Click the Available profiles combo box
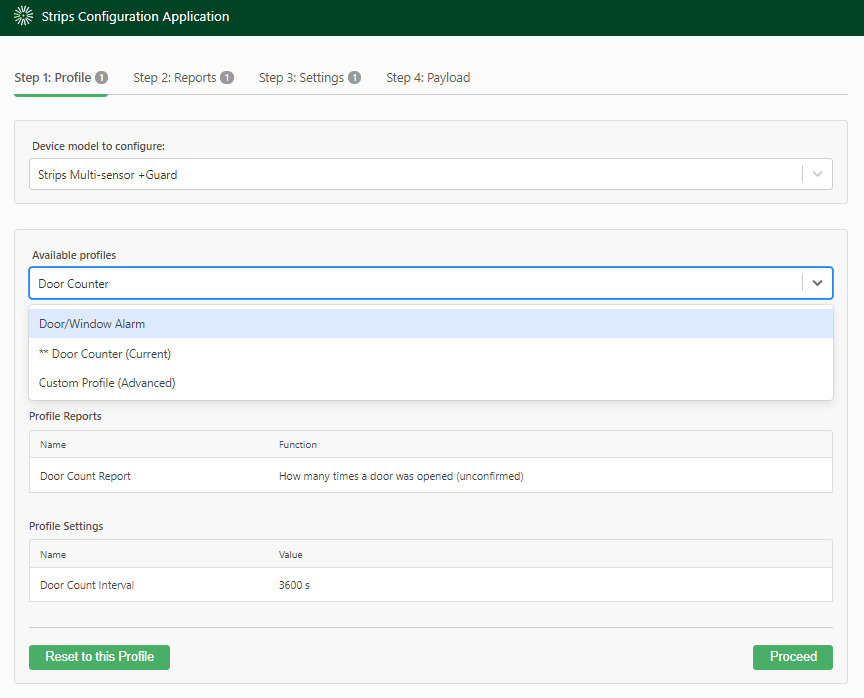This screenshot has width=864, height=698. click(x=431, y=284)
